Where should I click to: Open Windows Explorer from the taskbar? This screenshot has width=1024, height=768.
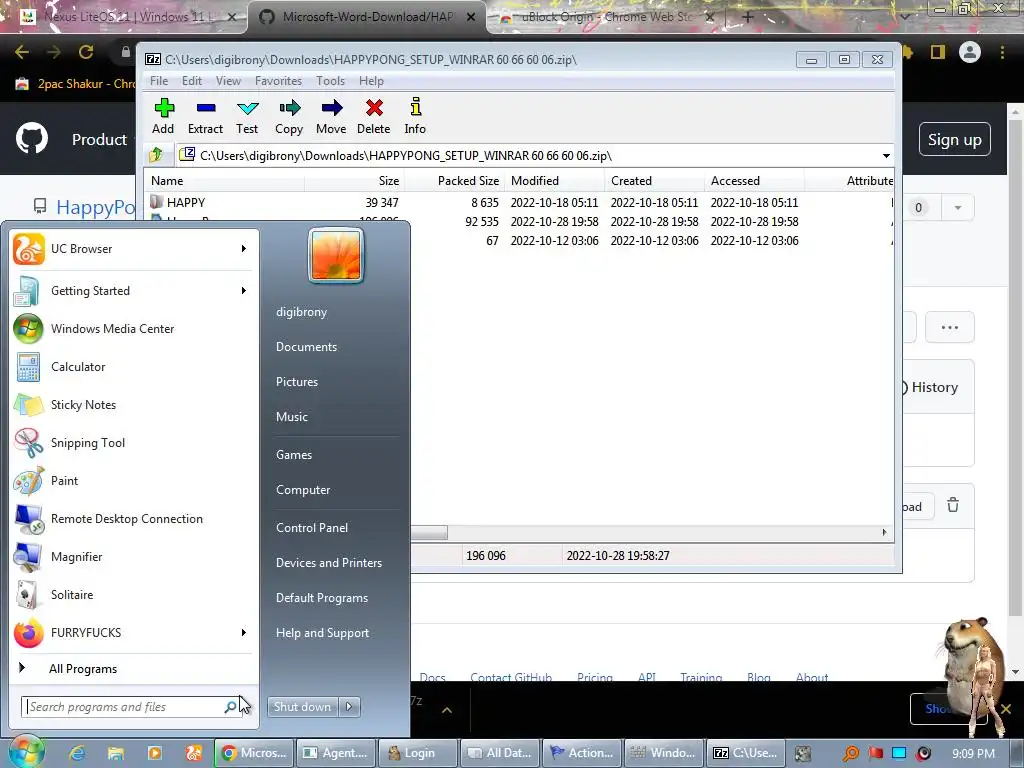click(116, 753)
